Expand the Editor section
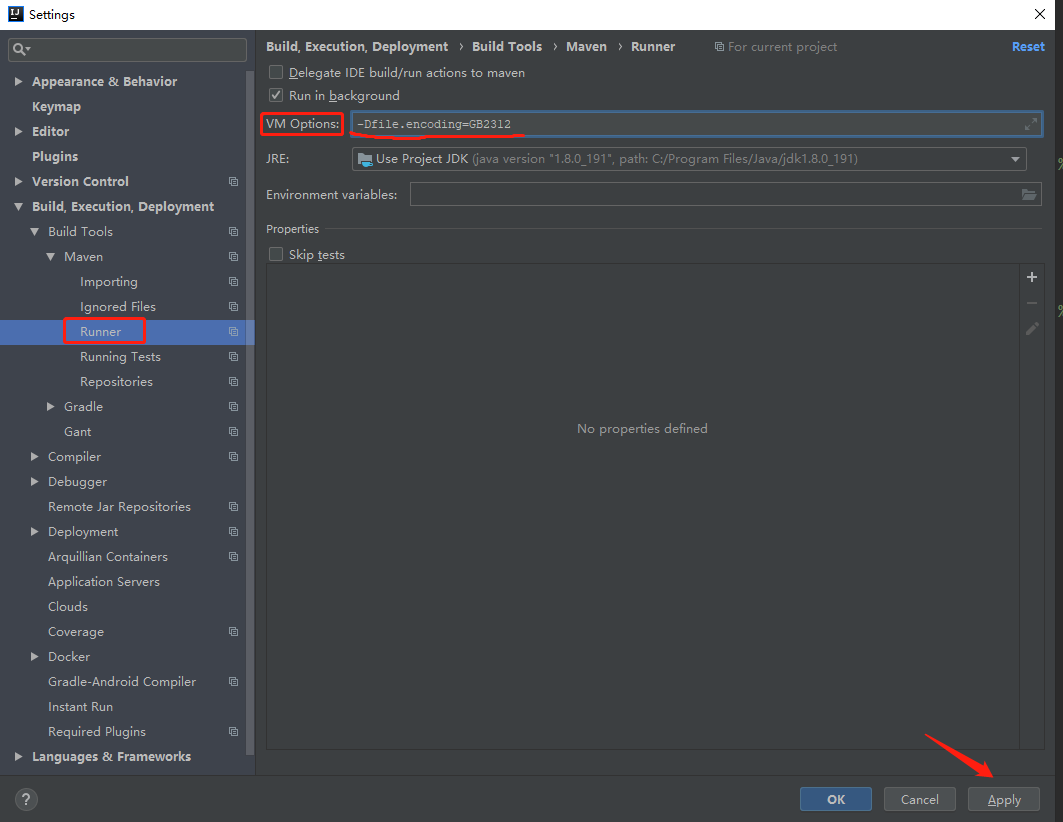 pyautogui.click(x=18, y=131)
